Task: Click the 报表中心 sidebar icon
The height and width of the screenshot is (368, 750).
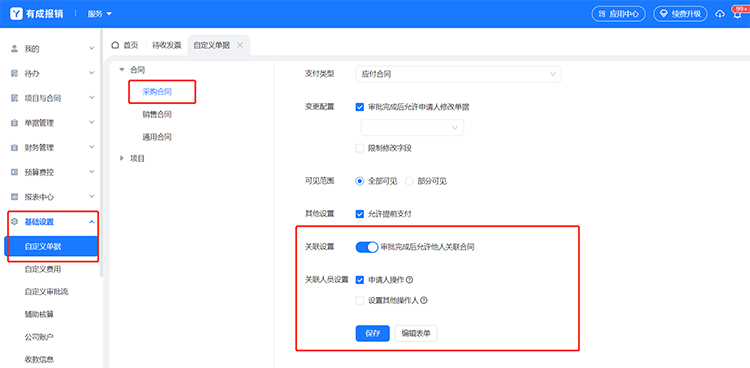Action: tap(14, 197)
